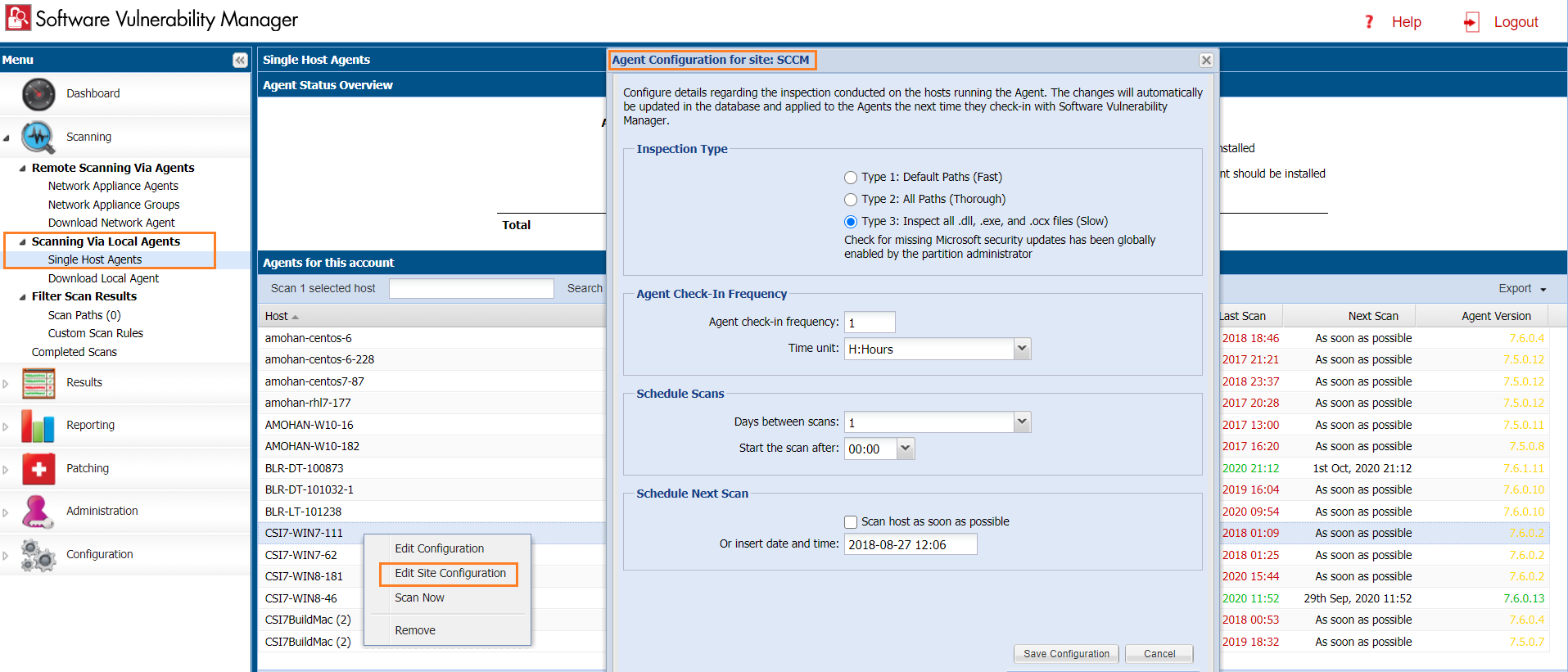This screenshot has width=1568, height=672.
Task: Collapse Remote Scanning Via Agents tree node
Action: click(22, 169)
